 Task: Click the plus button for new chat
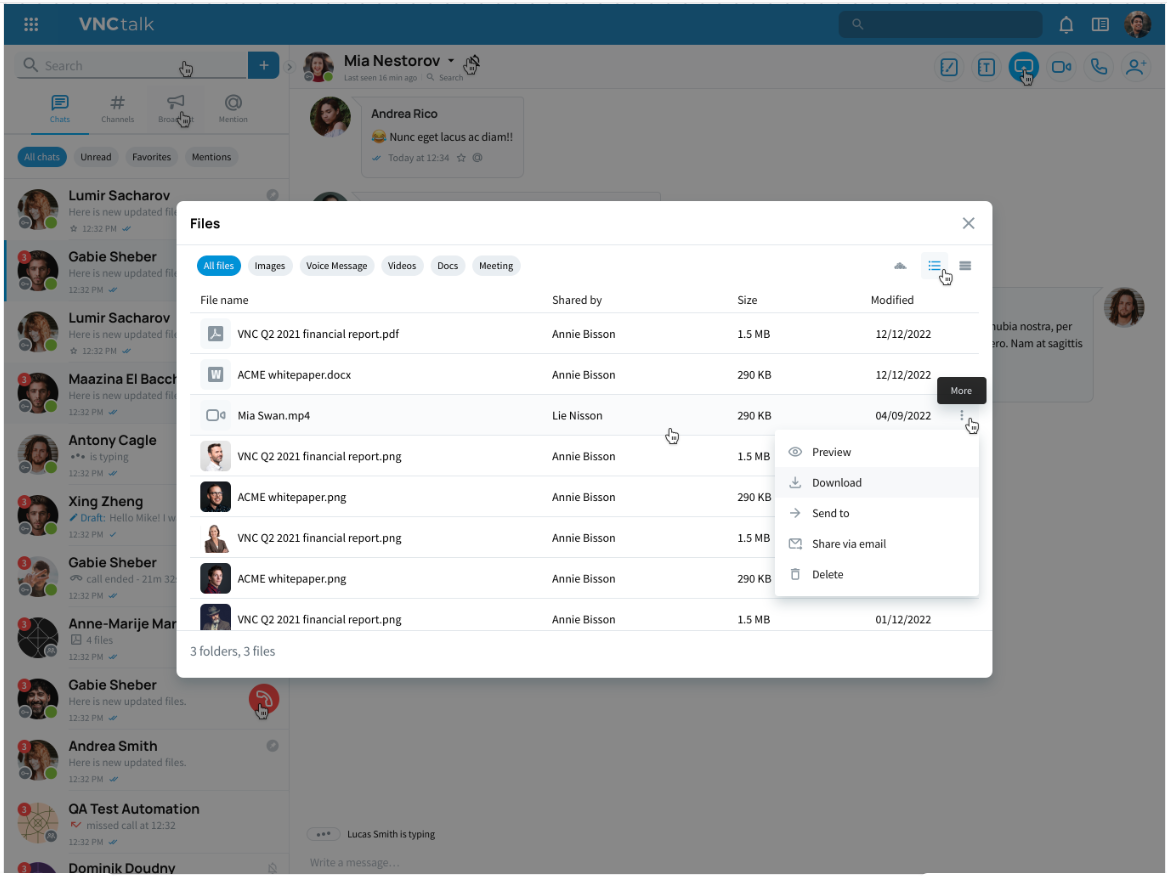tap(263, 65)
